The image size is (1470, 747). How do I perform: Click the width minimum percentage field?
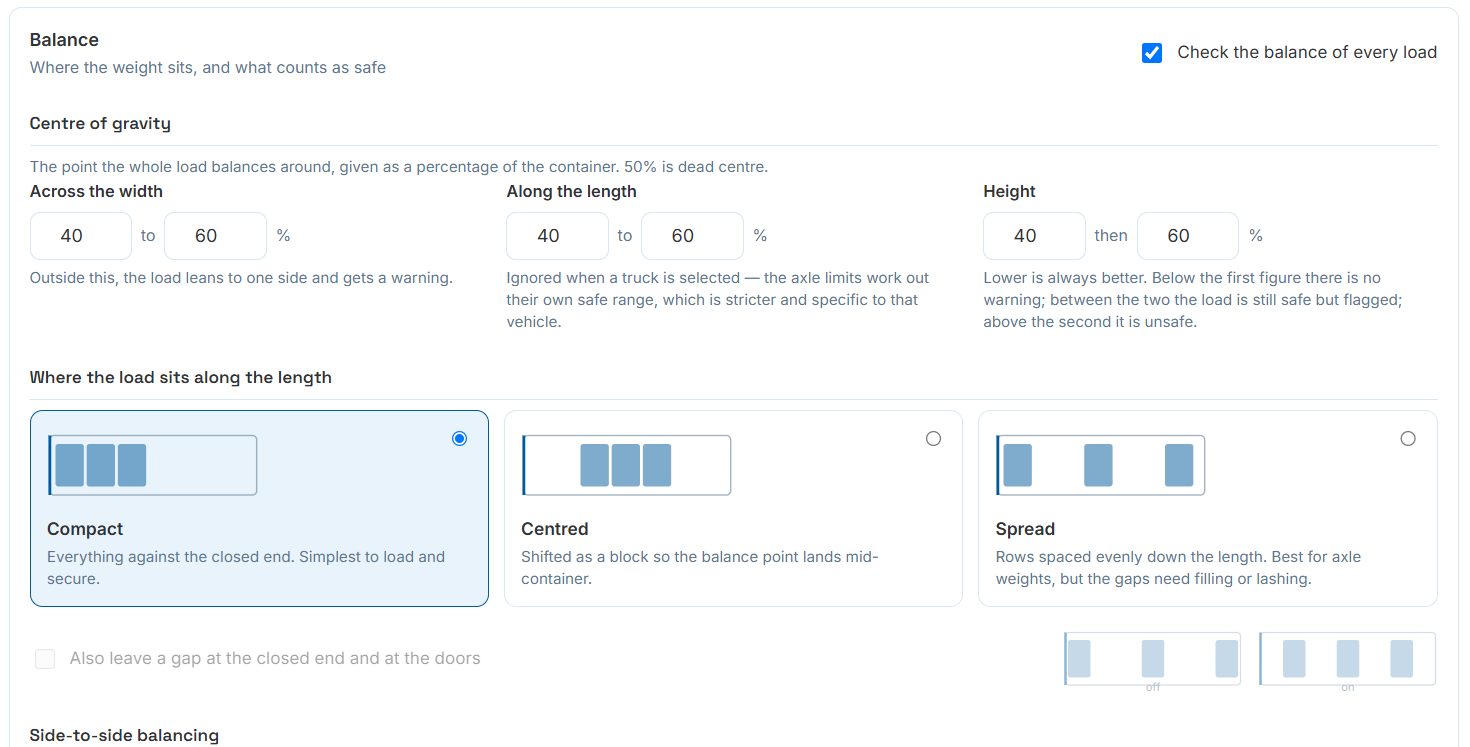(81, 236)
